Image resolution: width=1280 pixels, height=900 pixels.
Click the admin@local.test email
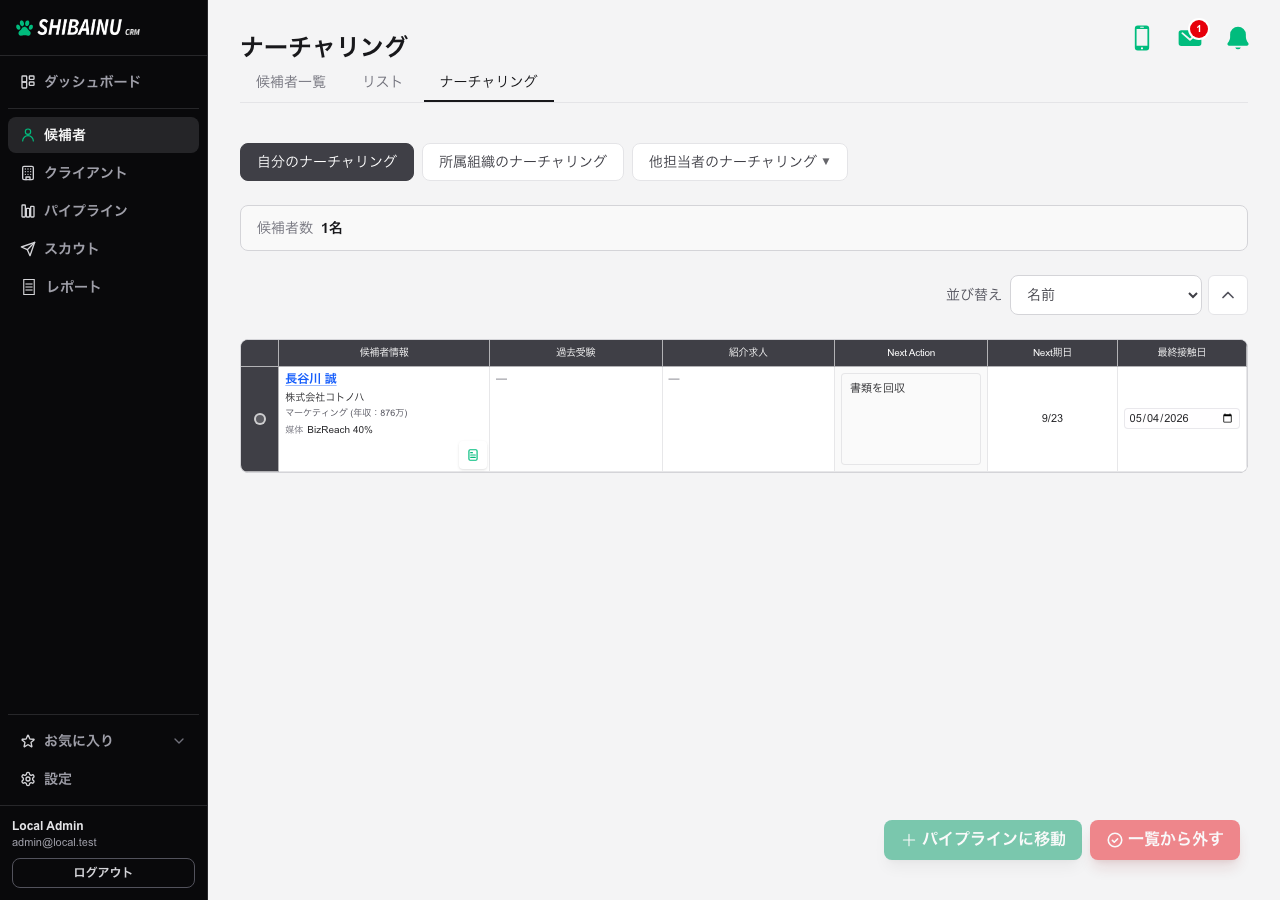pos(54,843)
